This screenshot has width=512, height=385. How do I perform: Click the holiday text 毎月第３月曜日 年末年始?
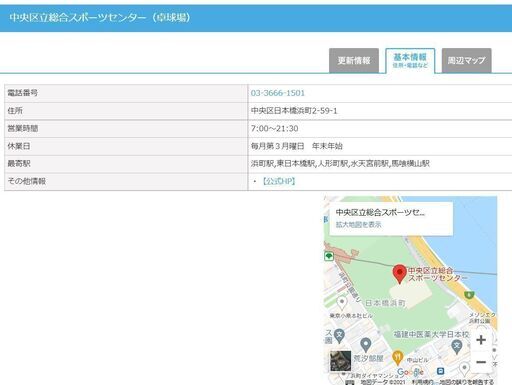(x=297, y=146)
